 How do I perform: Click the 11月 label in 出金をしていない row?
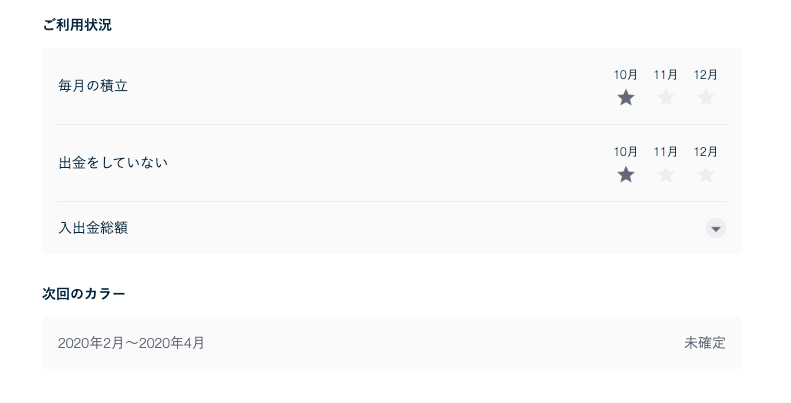(666, 152)
